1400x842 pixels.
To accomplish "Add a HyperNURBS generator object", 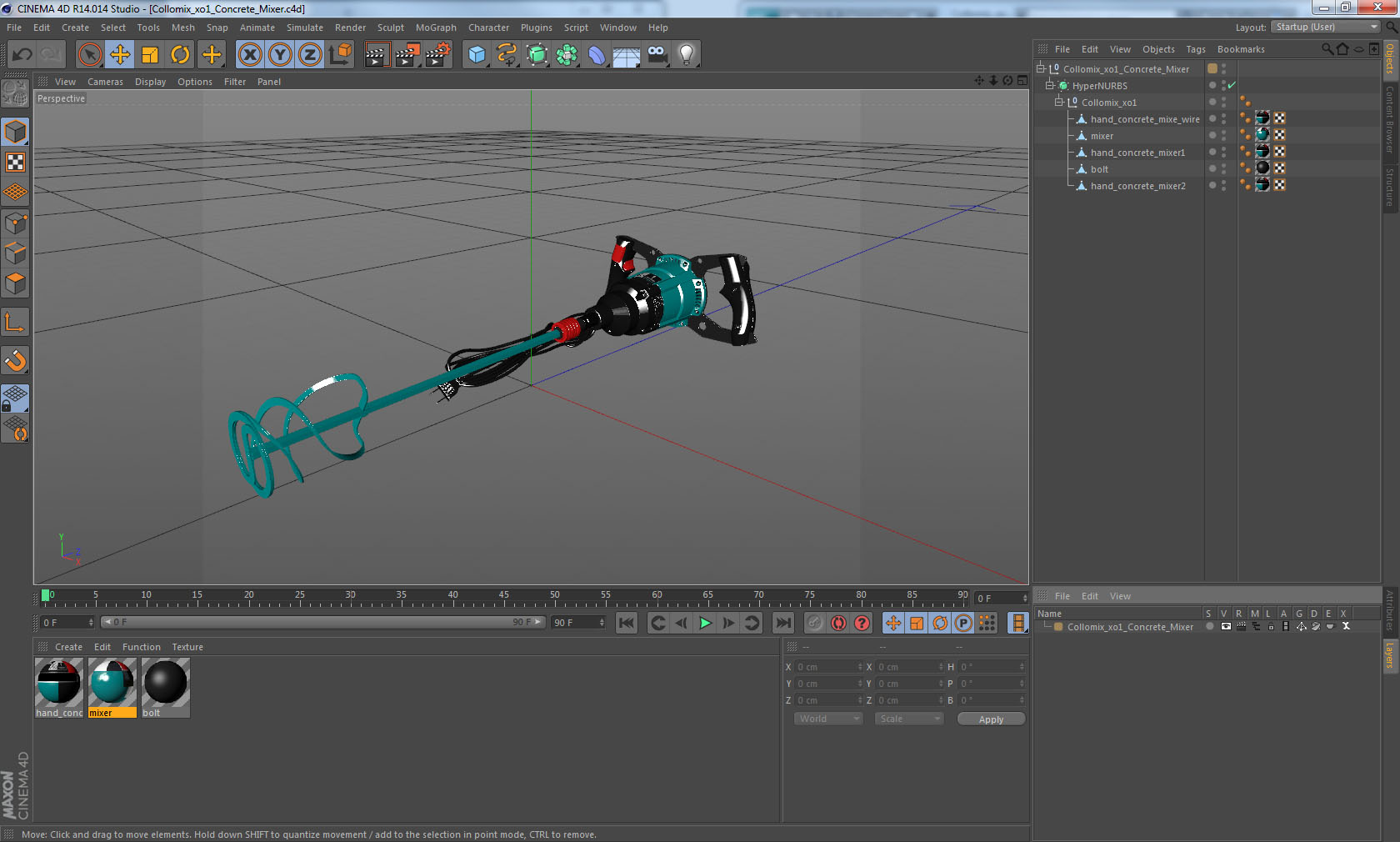I will click(x=537, y=55).
